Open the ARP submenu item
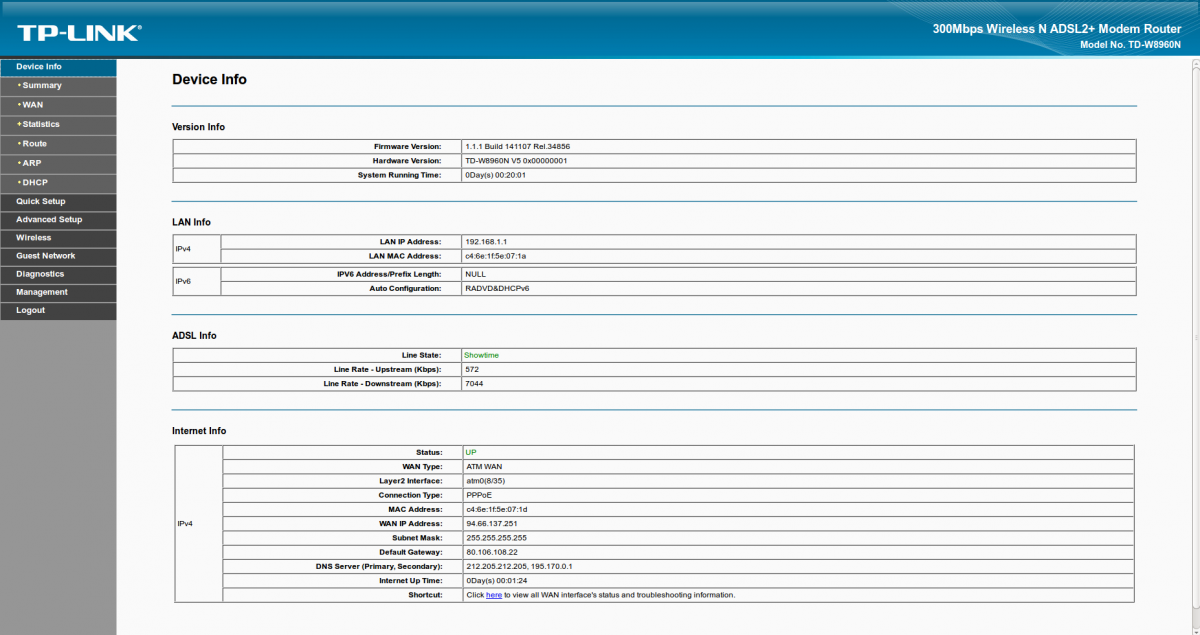The width and height of the screenshot is (1200, 635). (x=58, y=163)
